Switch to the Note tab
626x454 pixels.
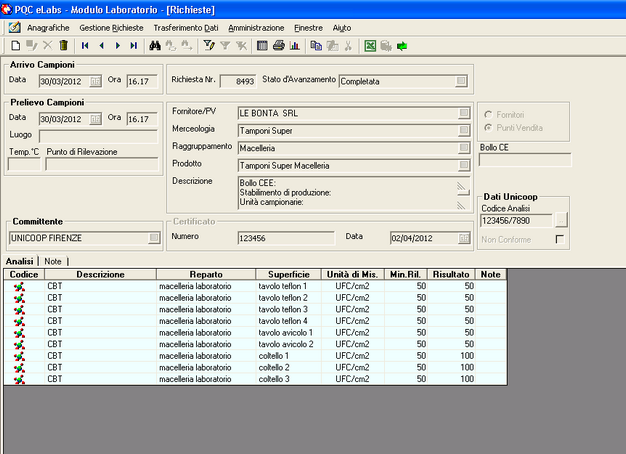54,260
